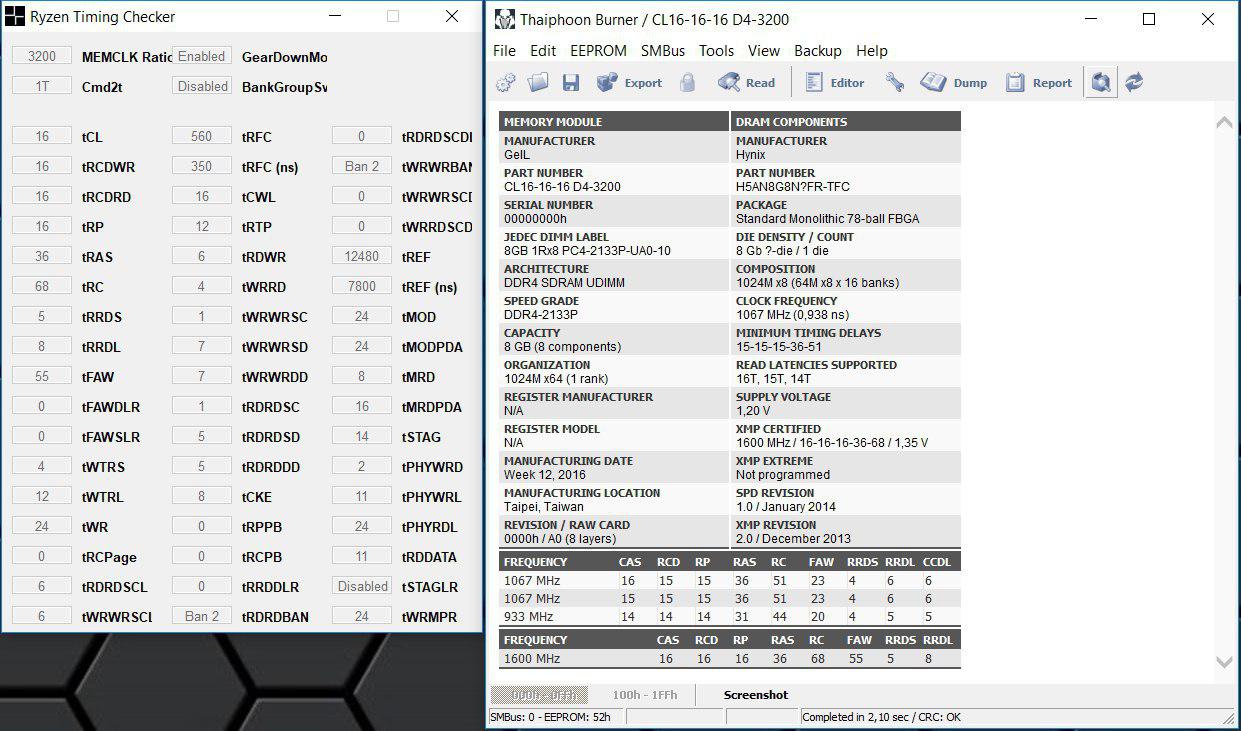Open the Backup menu

coord(818,51)
